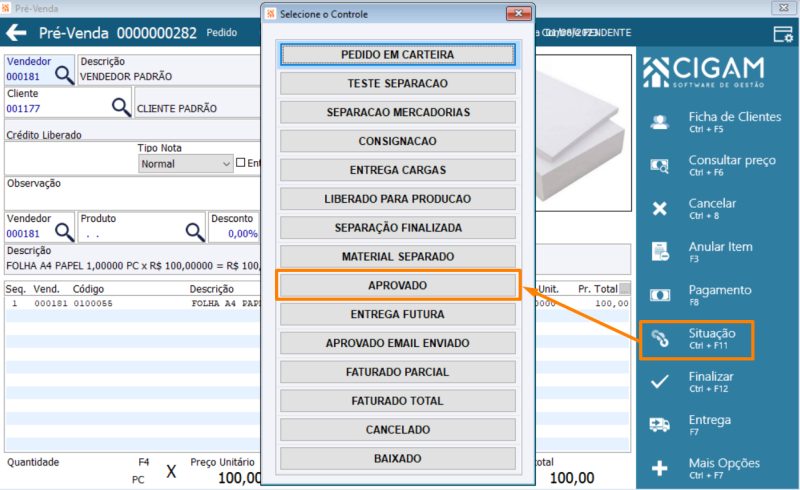The image size is (800, 490).
Task: Close the Selecione o Controle dialog
Action: tap(518, 14)
